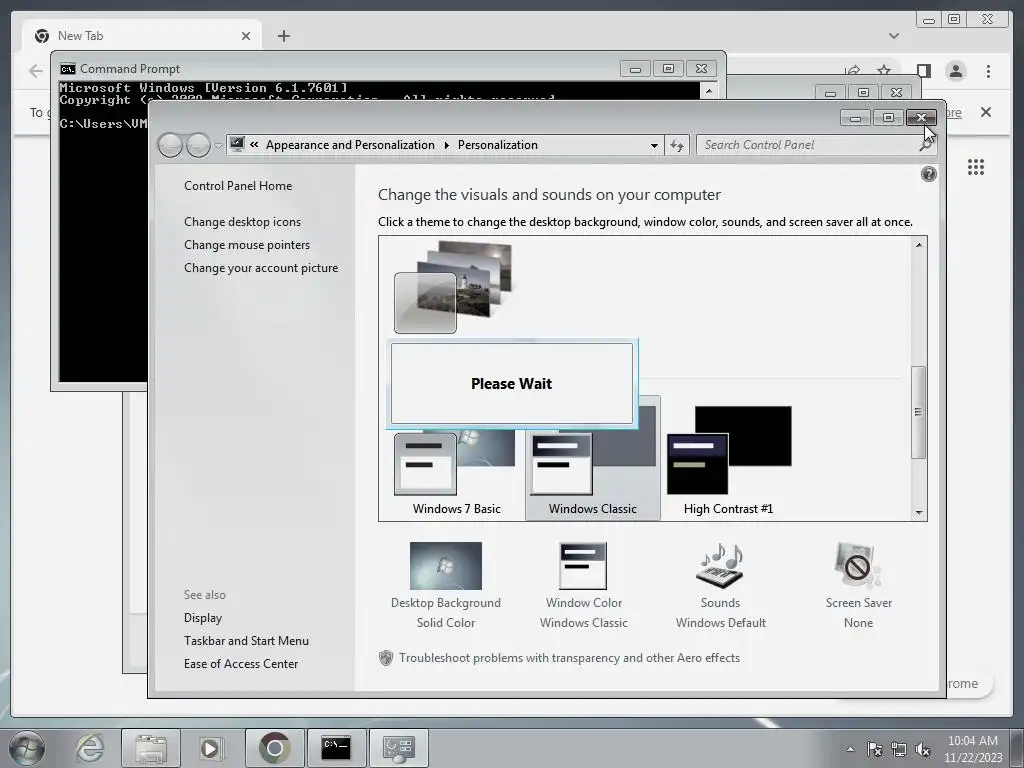The width and height of the screenshot is (1024, 768).
Task: Click Action Center flag tray icon
Action: coord(874,749)
